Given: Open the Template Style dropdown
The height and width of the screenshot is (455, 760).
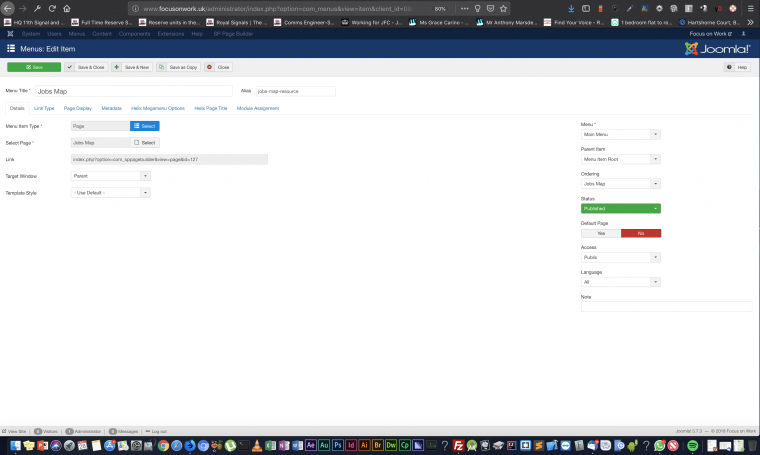Looking at the screenshot, I should pos(111,193).
